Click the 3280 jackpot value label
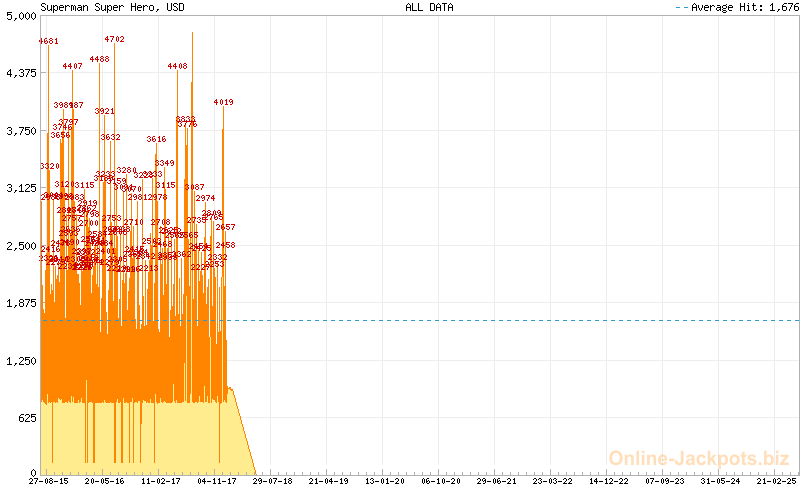 pos(127,170)
